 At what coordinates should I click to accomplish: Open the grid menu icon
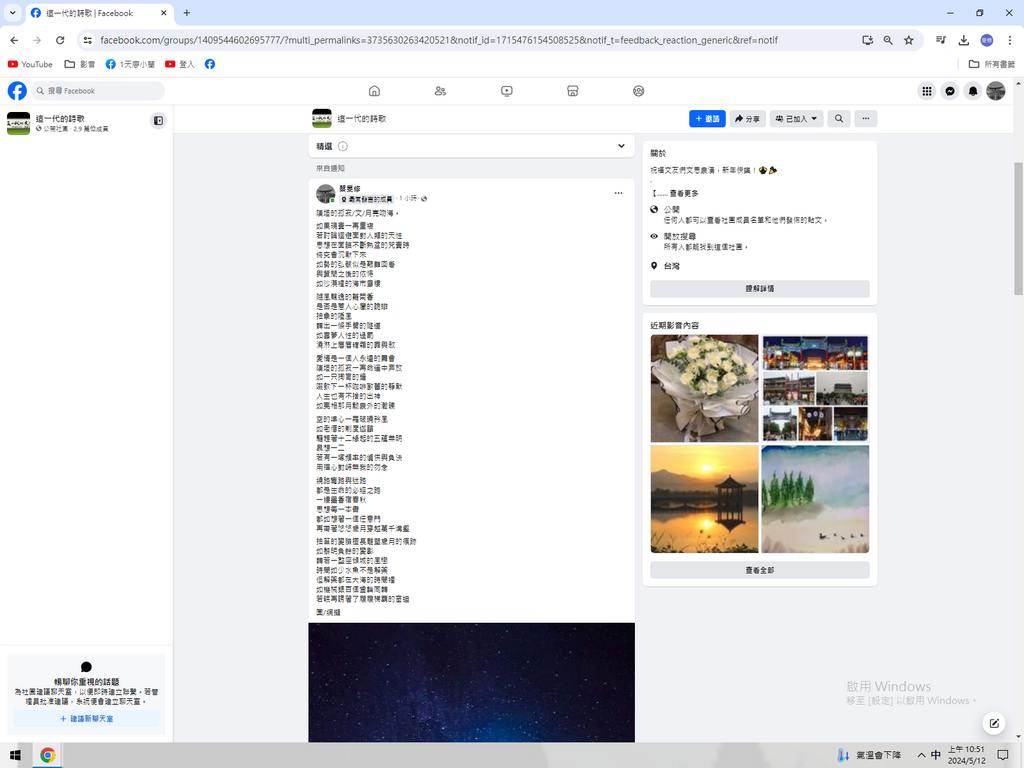pyautogui.click(x=927, y=91)
